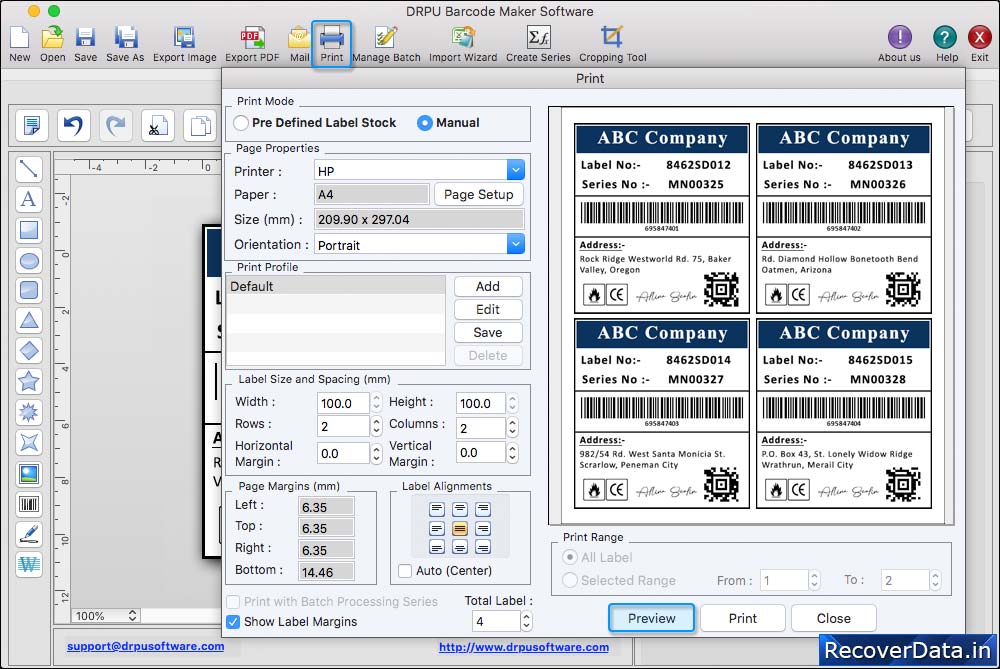
Task: Select the Line drawing tool
Action: point(29,168)
